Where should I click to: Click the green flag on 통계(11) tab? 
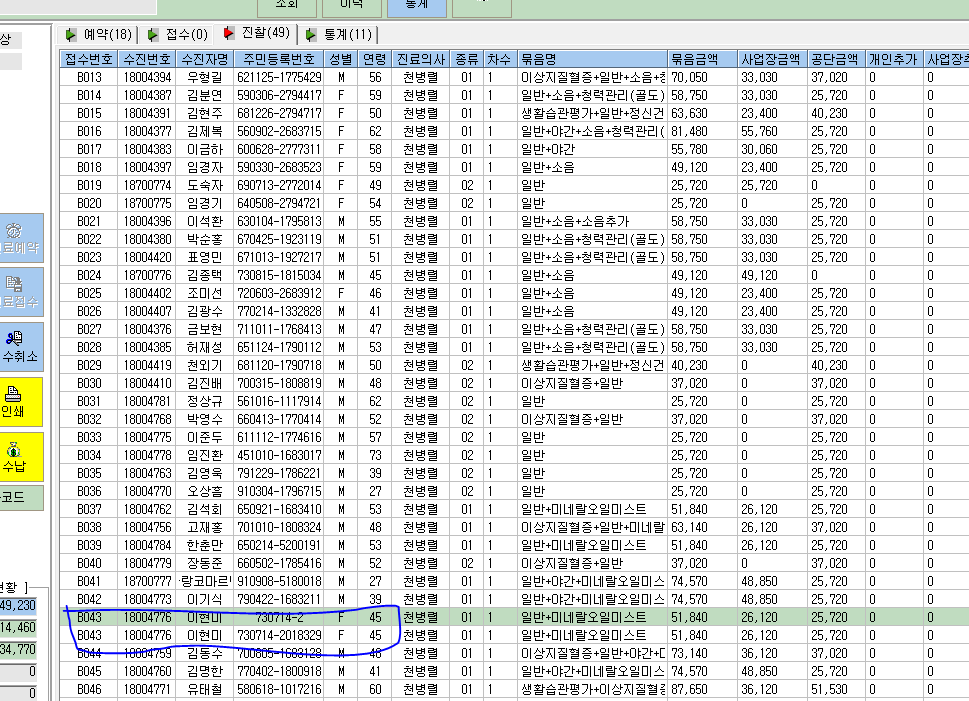click(x=311, y=35)
